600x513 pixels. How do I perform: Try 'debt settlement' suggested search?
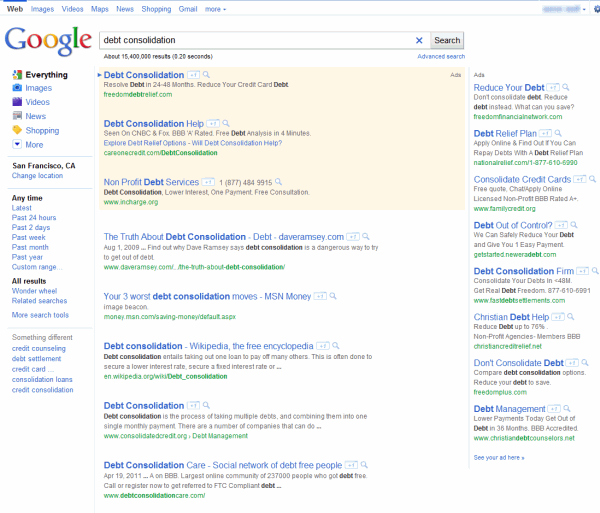click(x=36, y=359)
